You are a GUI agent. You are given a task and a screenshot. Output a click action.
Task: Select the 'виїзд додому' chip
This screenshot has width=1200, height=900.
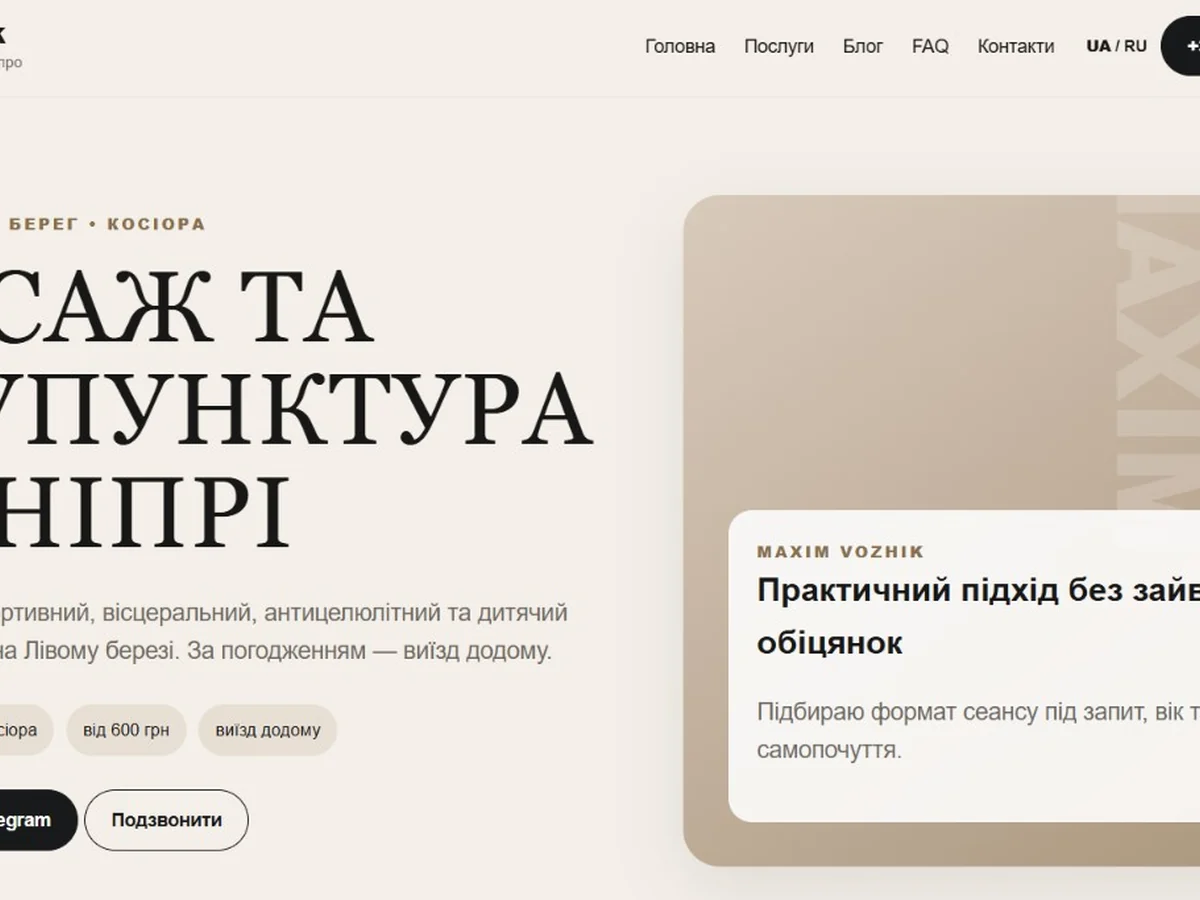267,730
